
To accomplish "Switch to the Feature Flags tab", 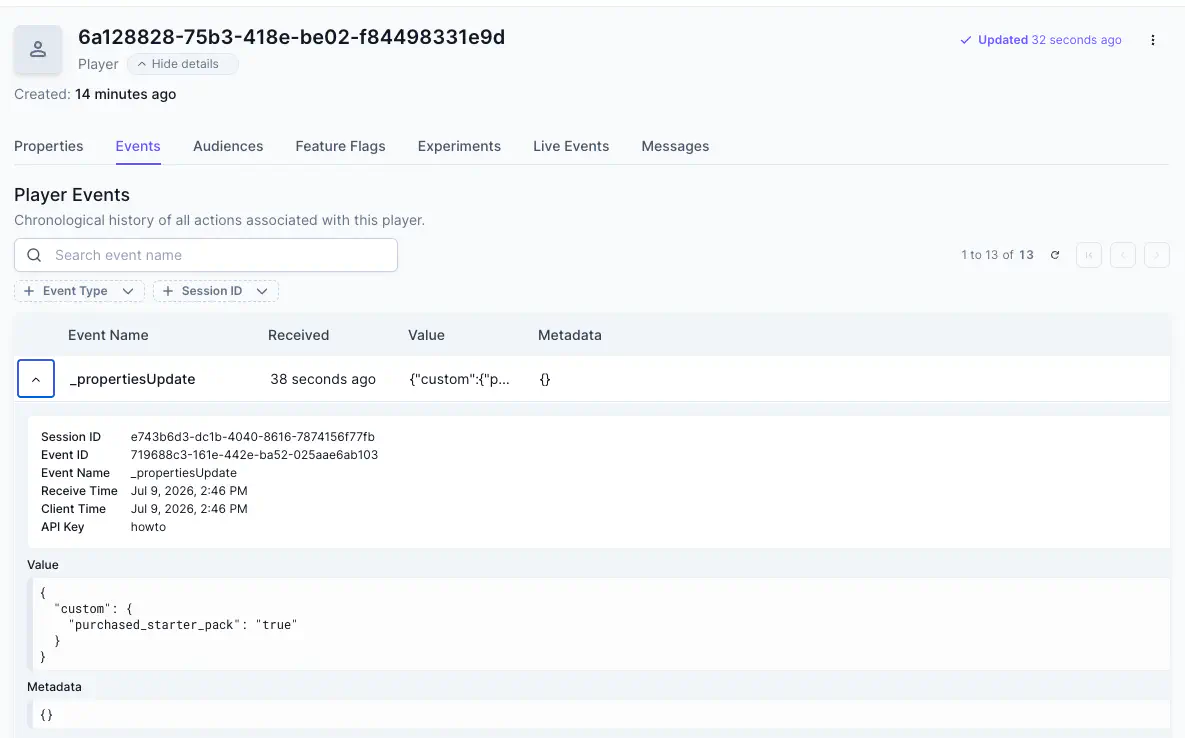I will tap(340, 147).
